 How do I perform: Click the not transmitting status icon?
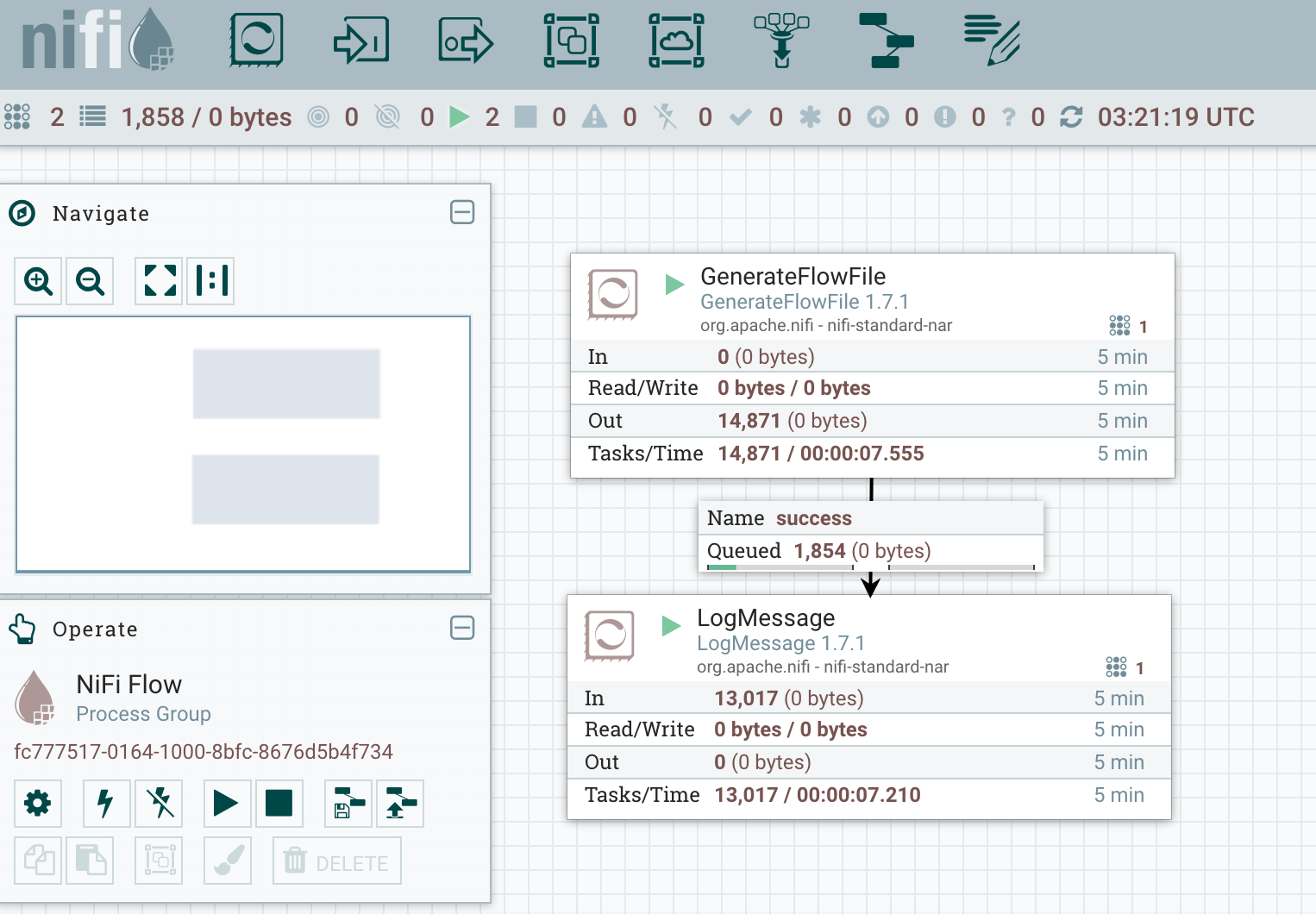coord(388,116)
